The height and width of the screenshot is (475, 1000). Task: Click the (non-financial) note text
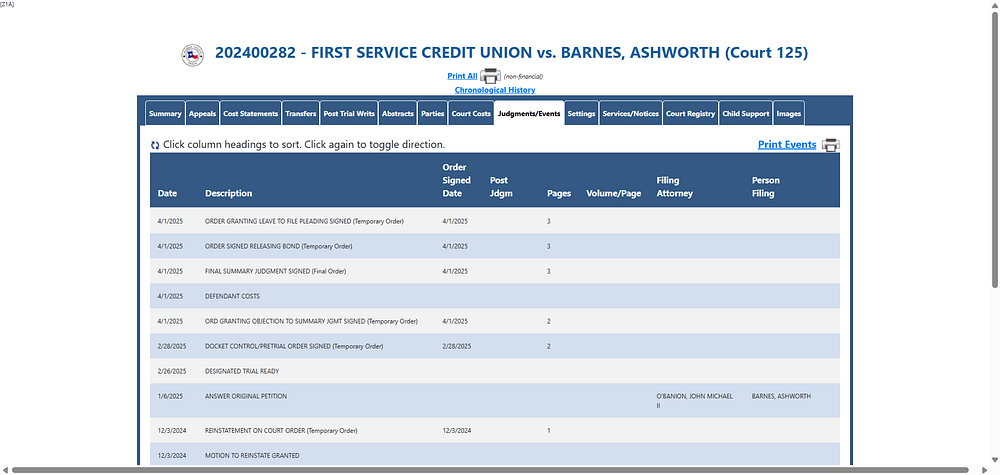[x=523, y=77]
